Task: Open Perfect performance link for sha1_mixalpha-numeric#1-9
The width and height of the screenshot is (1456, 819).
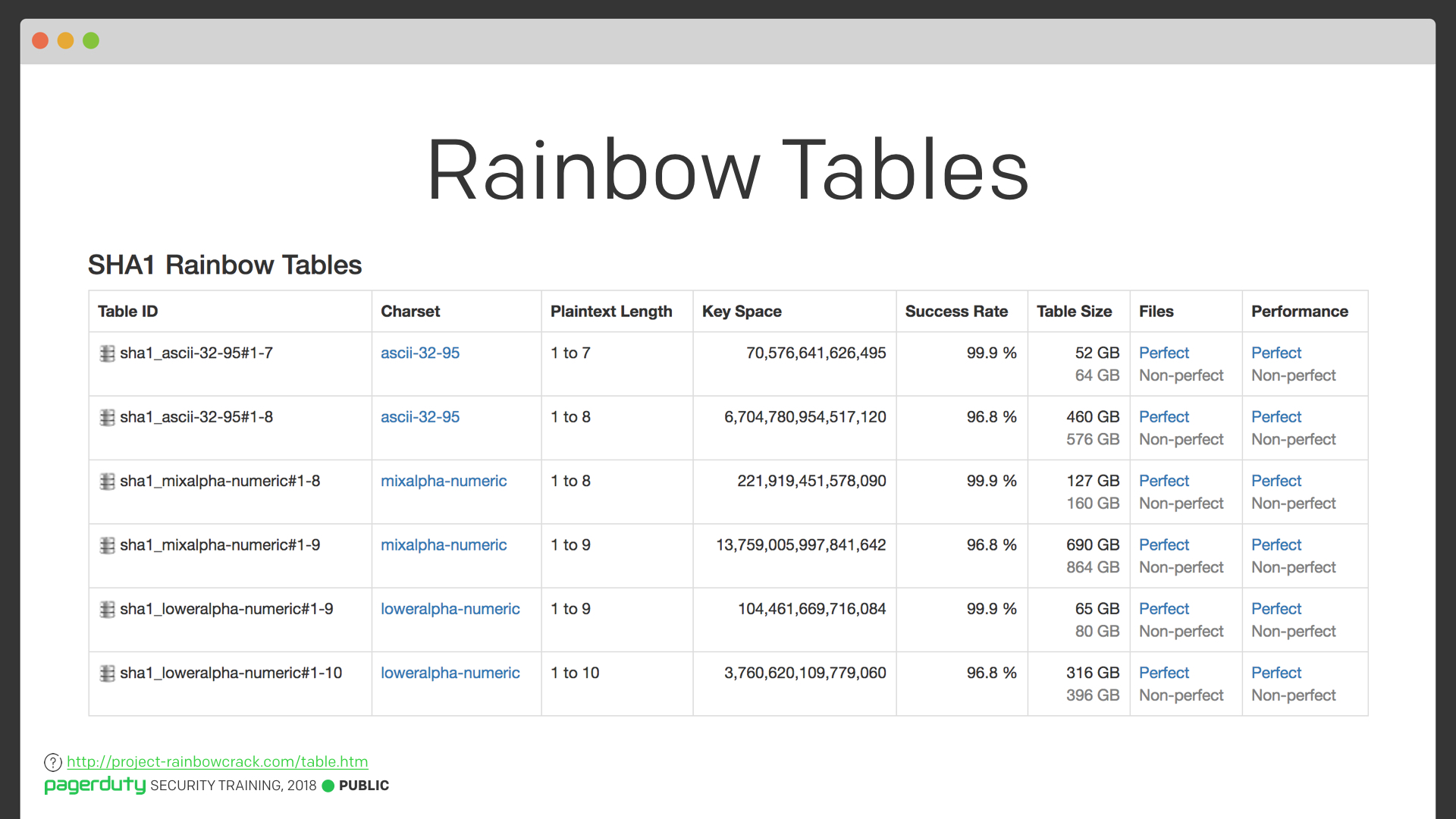Action: pos(1276,544)
